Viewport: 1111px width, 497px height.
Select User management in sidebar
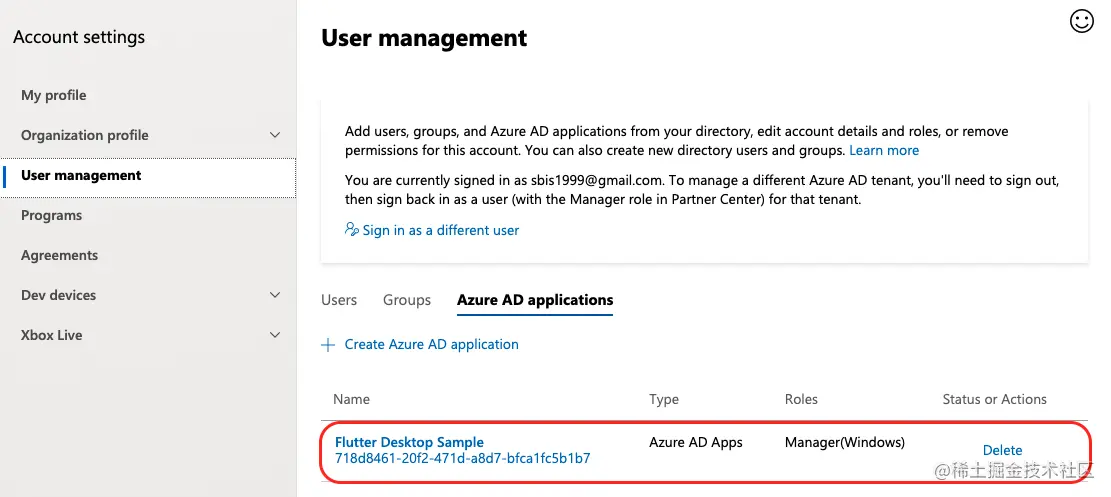(81, 175)
